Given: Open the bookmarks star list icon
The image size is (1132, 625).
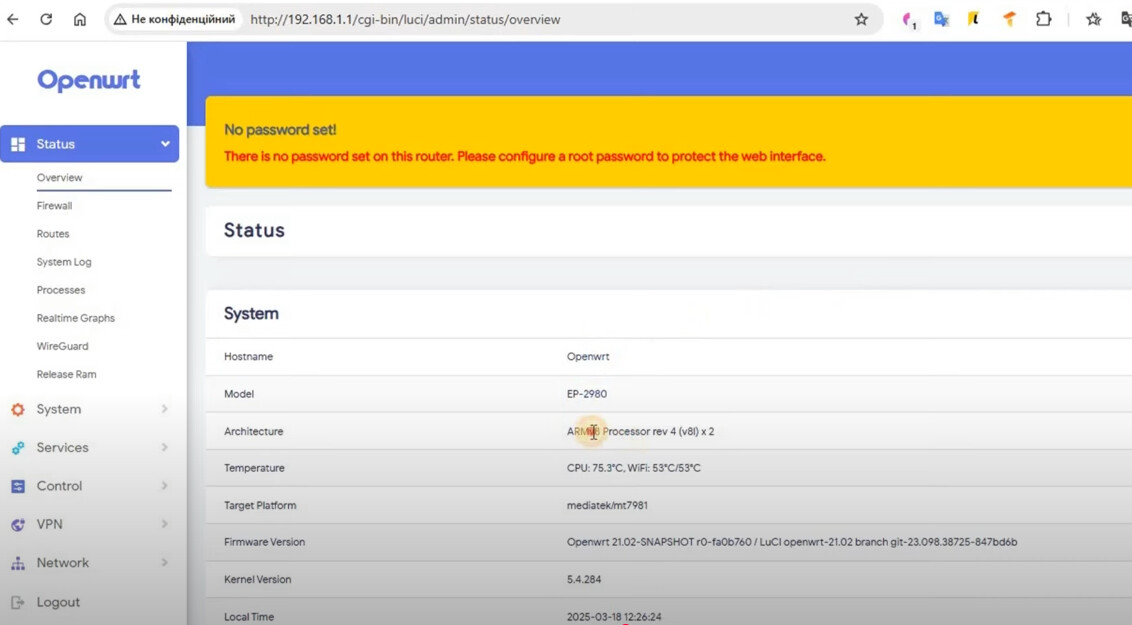Looking at the screenshot, I should tap(1094, 19).
